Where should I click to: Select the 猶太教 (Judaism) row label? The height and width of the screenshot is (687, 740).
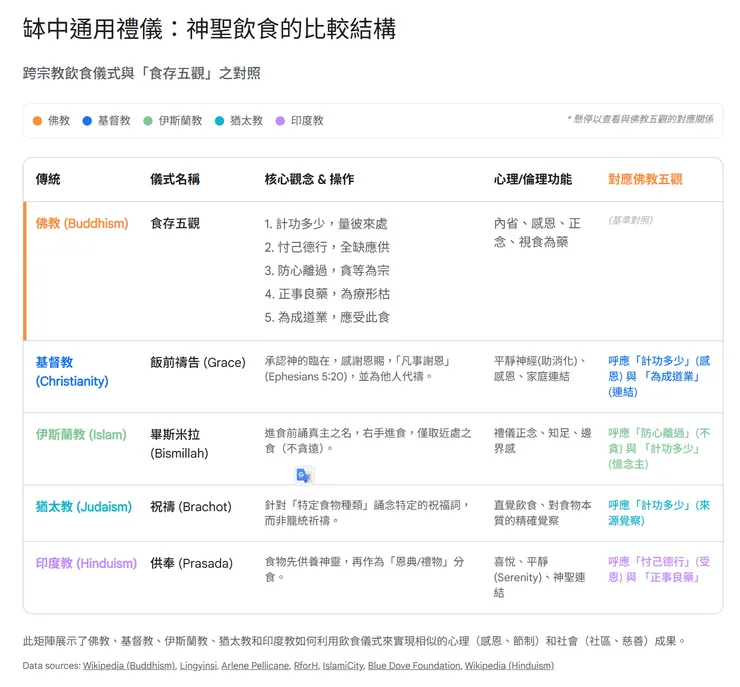pyautogui.click(x=84, y=507)
